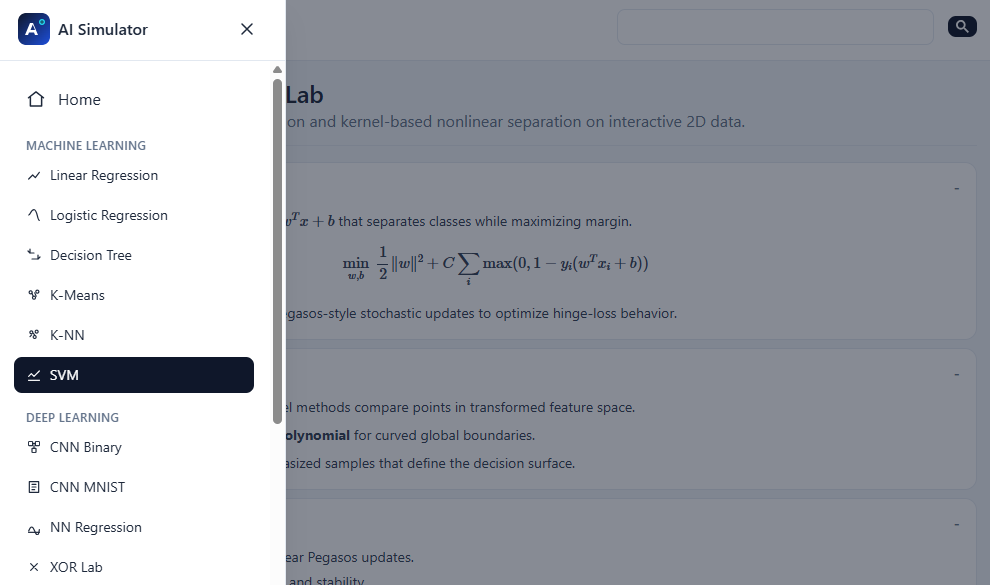This screenshot has width=990, height=585.
Task: Collapse the second kernel methods card
Action: pyautogui.click(x=956, y=374)
